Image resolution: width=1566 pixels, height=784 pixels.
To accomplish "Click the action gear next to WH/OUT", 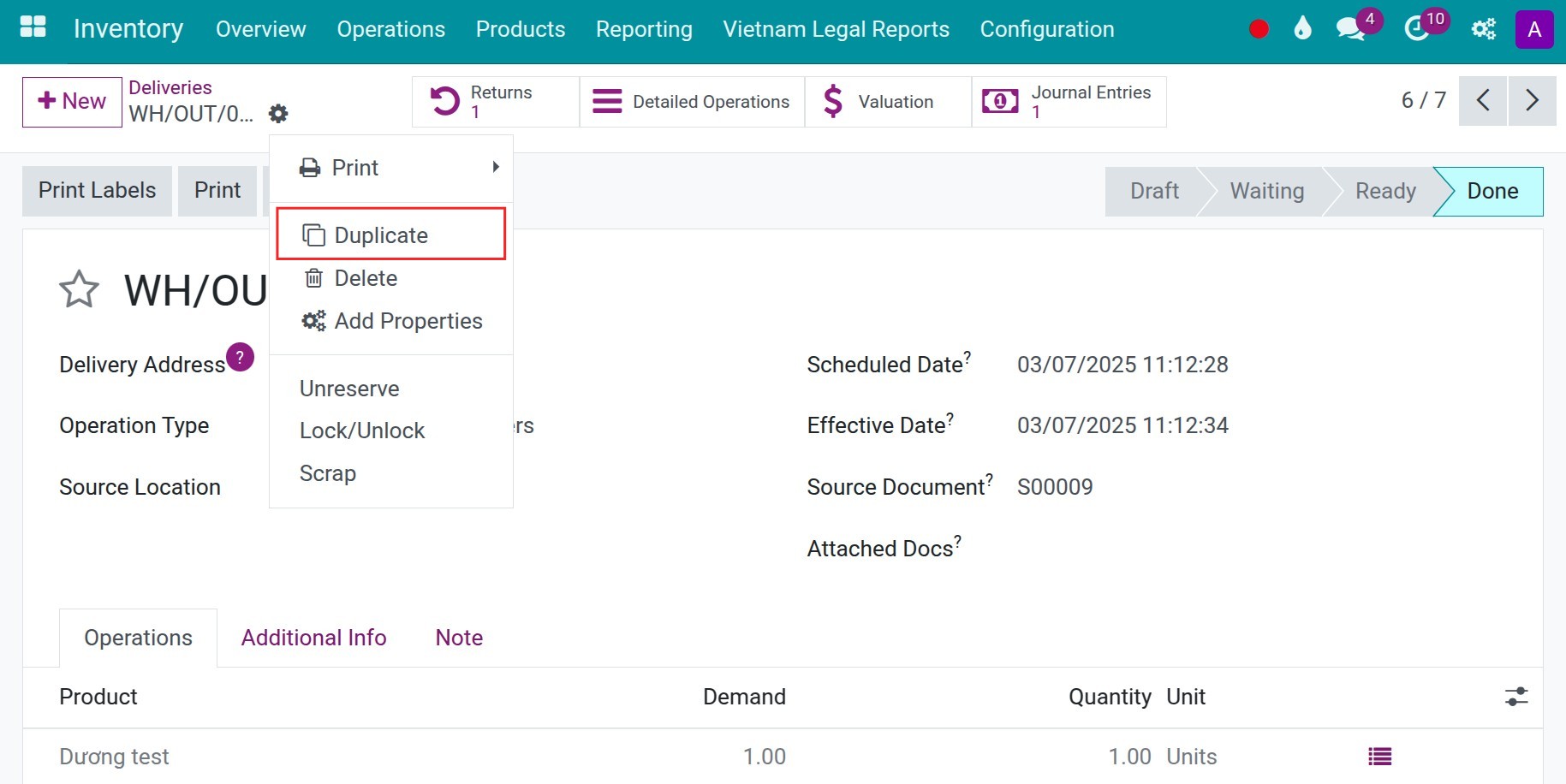I will coord(278,113).
